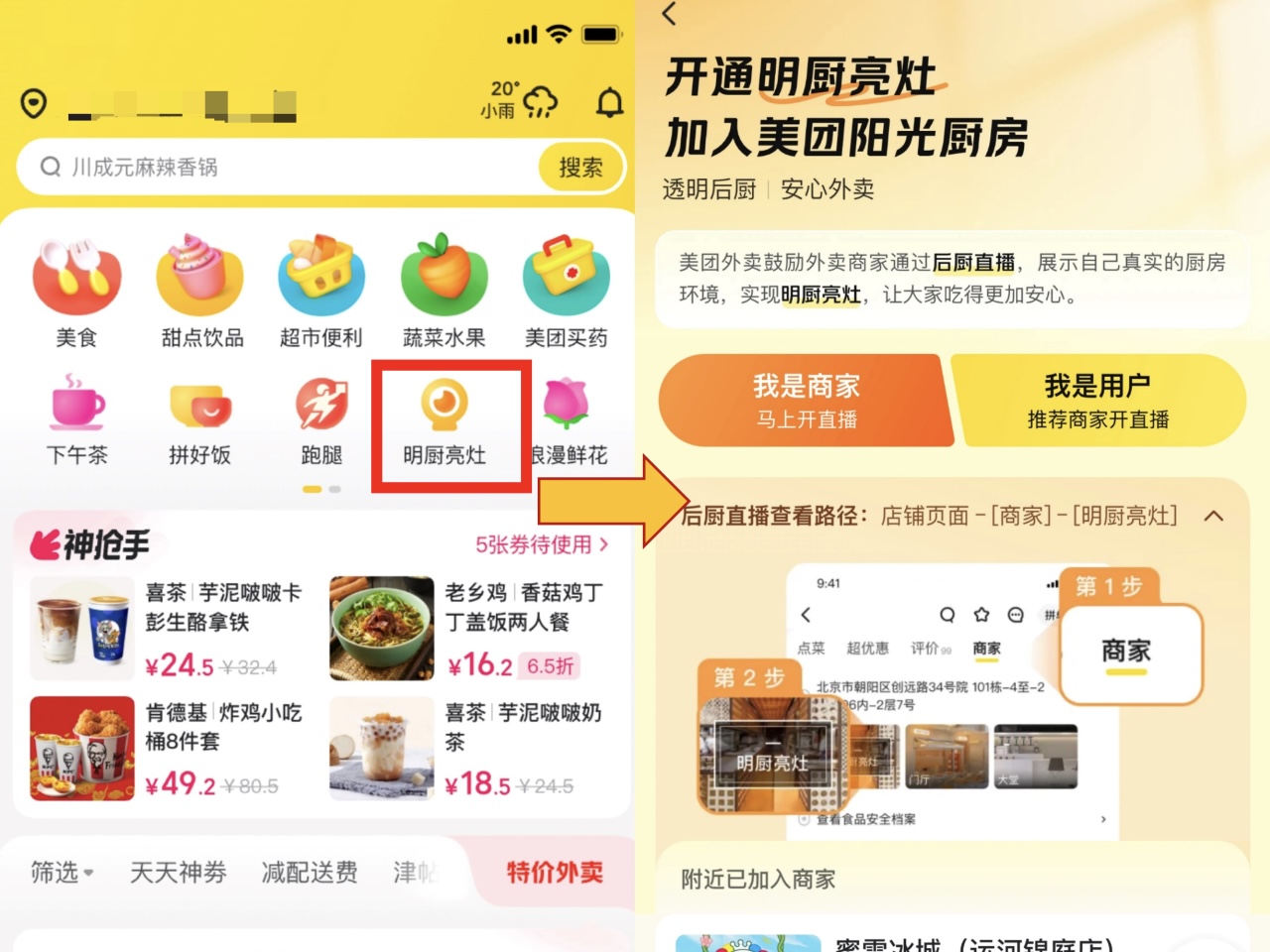Expand the 筛选 filter dropdown
1270x952 pixels.
pyautogui.click(x=62, y=873)
